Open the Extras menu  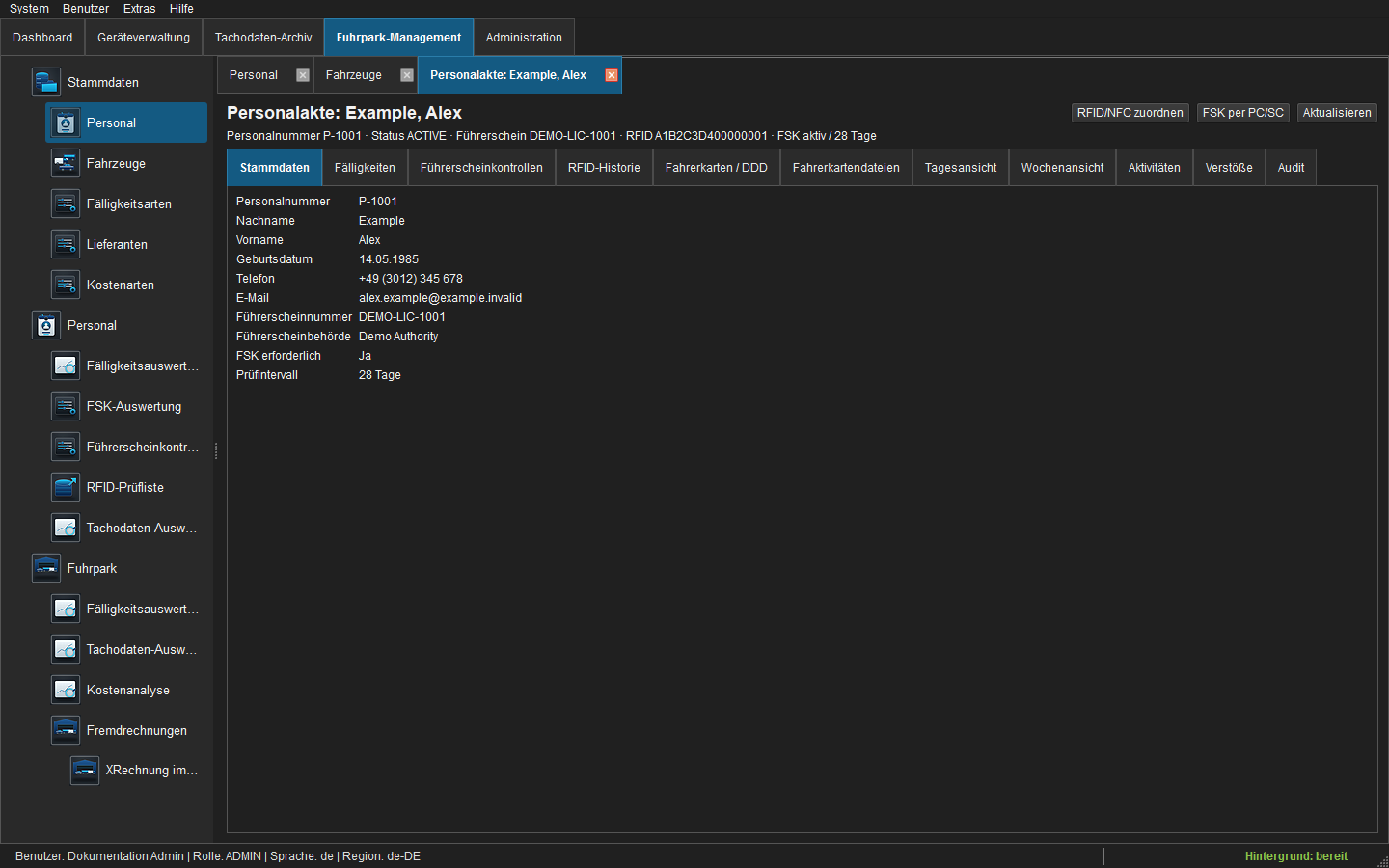[x=139, y=9]
